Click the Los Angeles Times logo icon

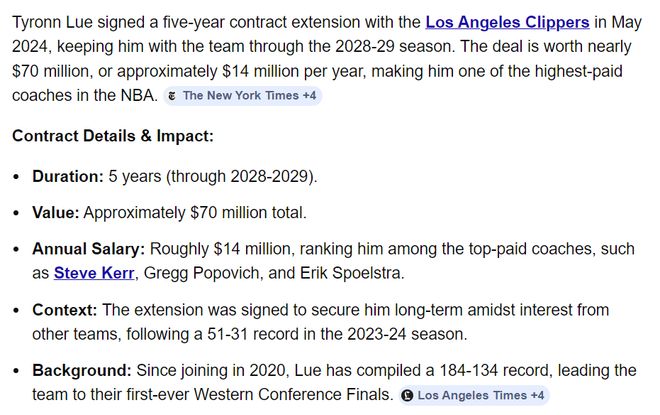[408, 396]
